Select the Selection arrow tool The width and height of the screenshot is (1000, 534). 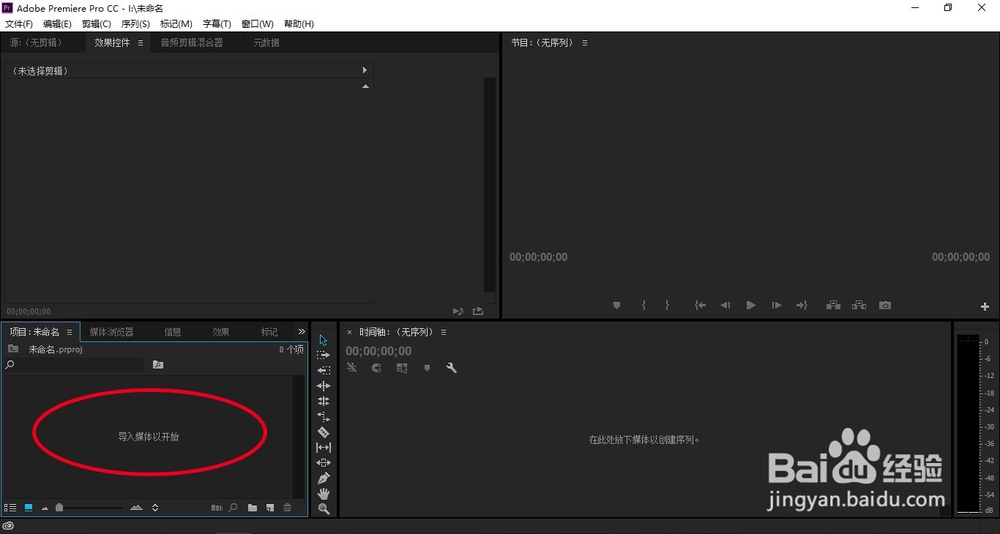coord(323,340)
